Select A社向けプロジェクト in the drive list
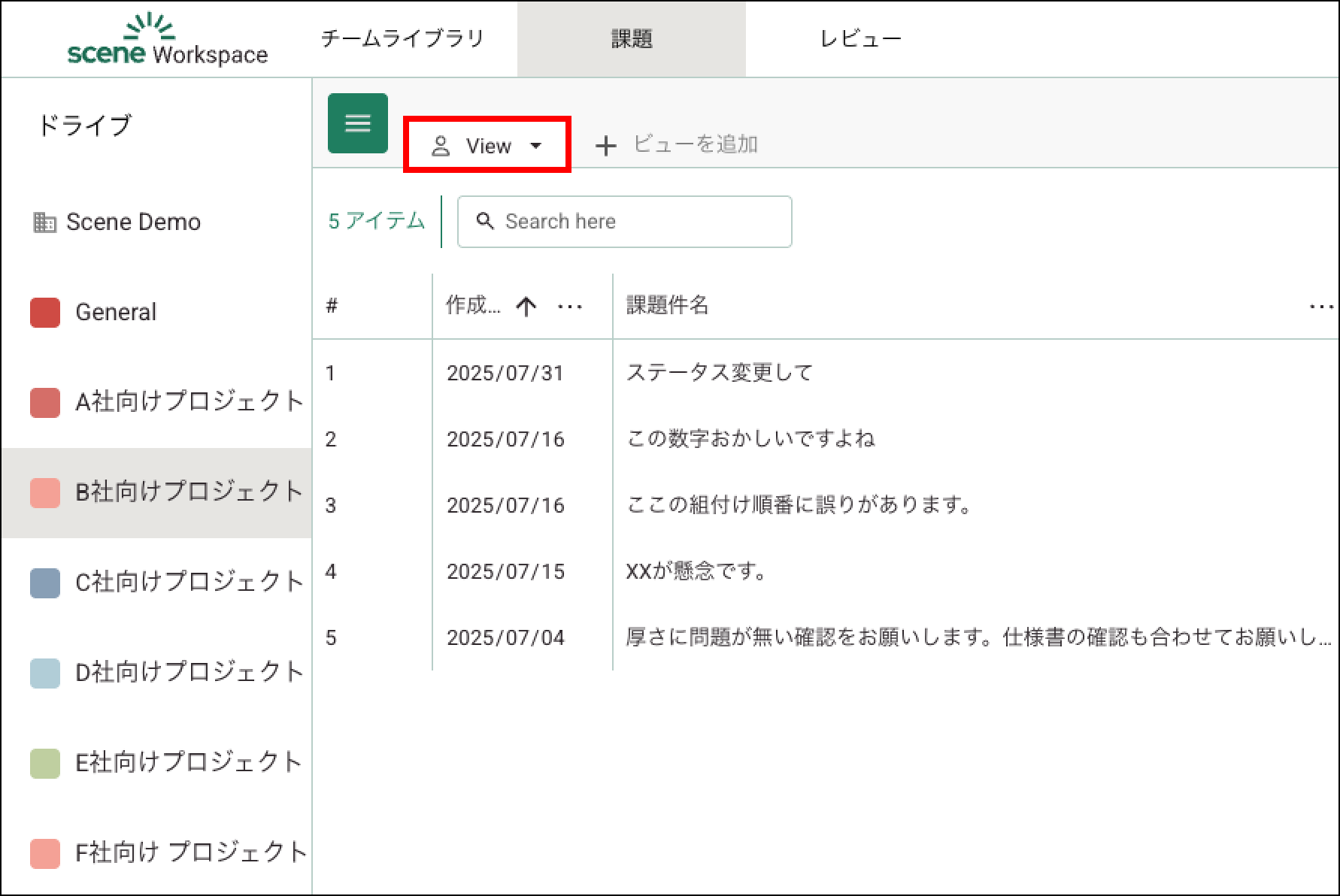 click(189, 402)
